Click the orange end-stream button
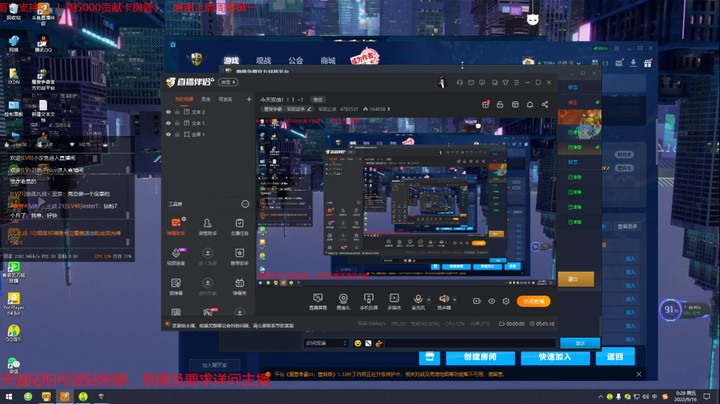Image resolution: width=720 pixels, height=404 pixels. pyautogui.click(x=533, y=301)
